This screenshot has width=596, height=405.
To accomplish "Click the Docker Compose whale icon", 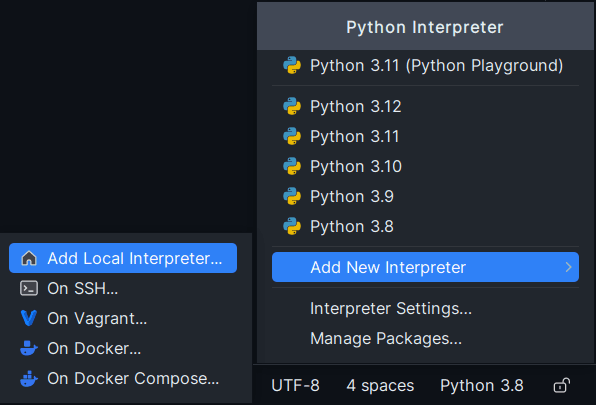I will pos(29,378).
